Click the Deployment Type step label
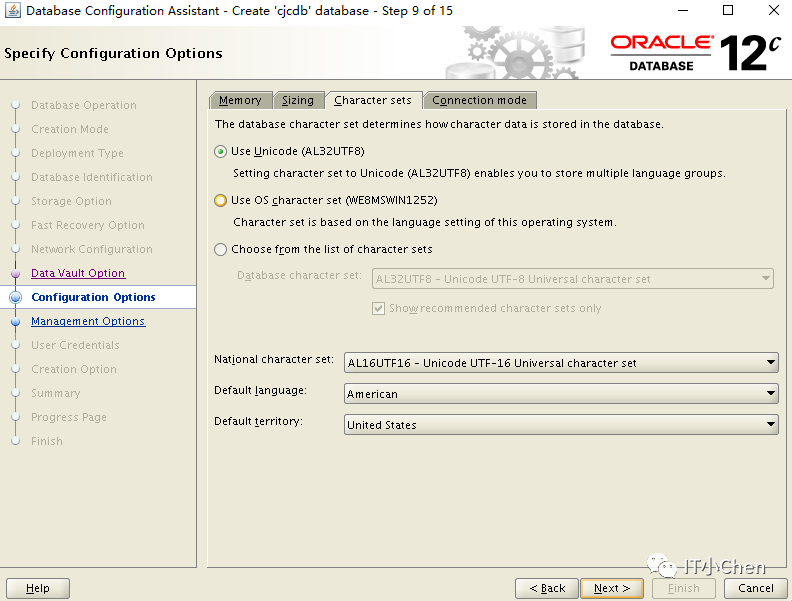The image size is (792, 601). 77,153
